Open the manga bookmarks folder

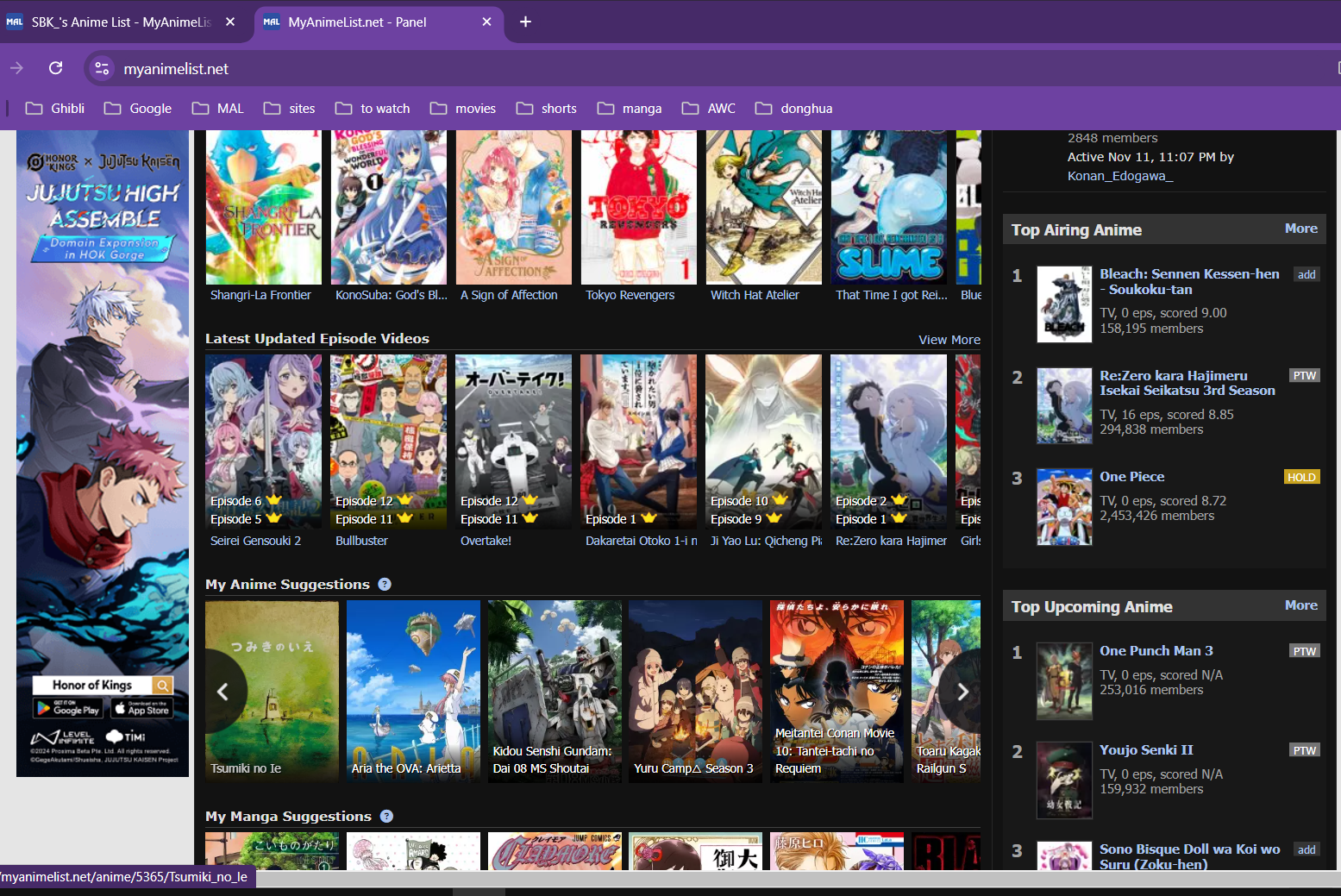(630, 108)
